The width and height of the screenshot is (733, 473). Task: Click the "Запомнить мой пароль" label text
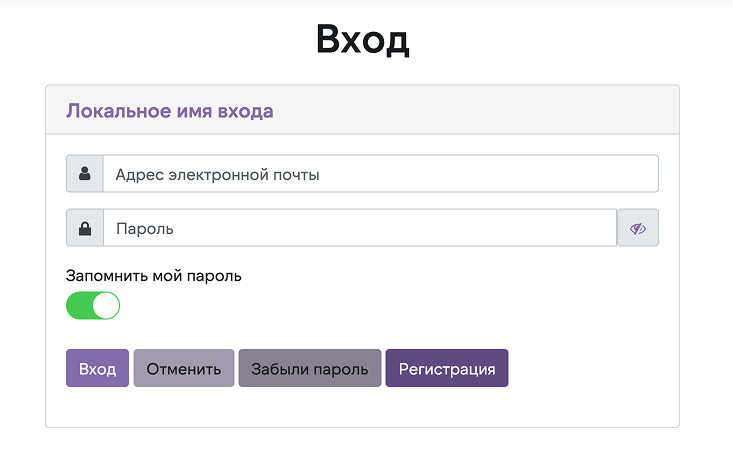[154, 276]
